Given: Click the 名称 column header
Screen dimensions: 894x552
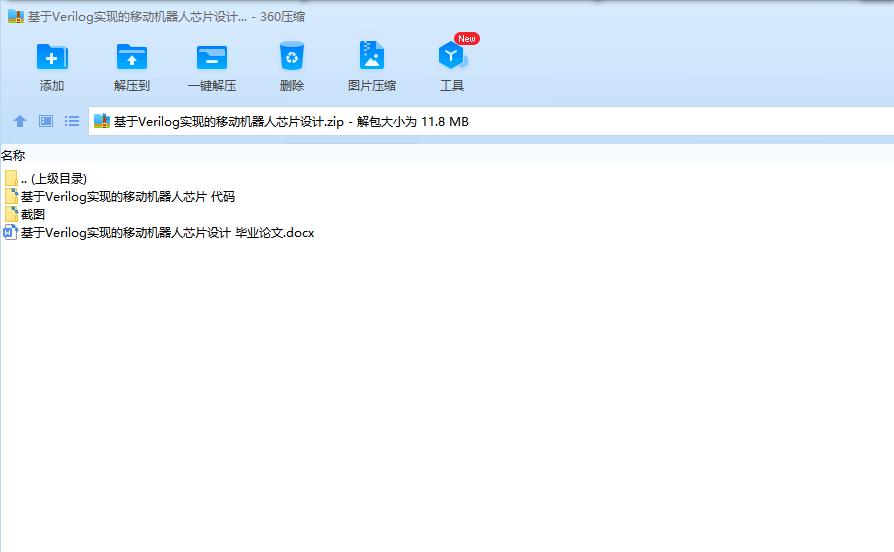Looking at the screenshot, I should click(13, 155).
